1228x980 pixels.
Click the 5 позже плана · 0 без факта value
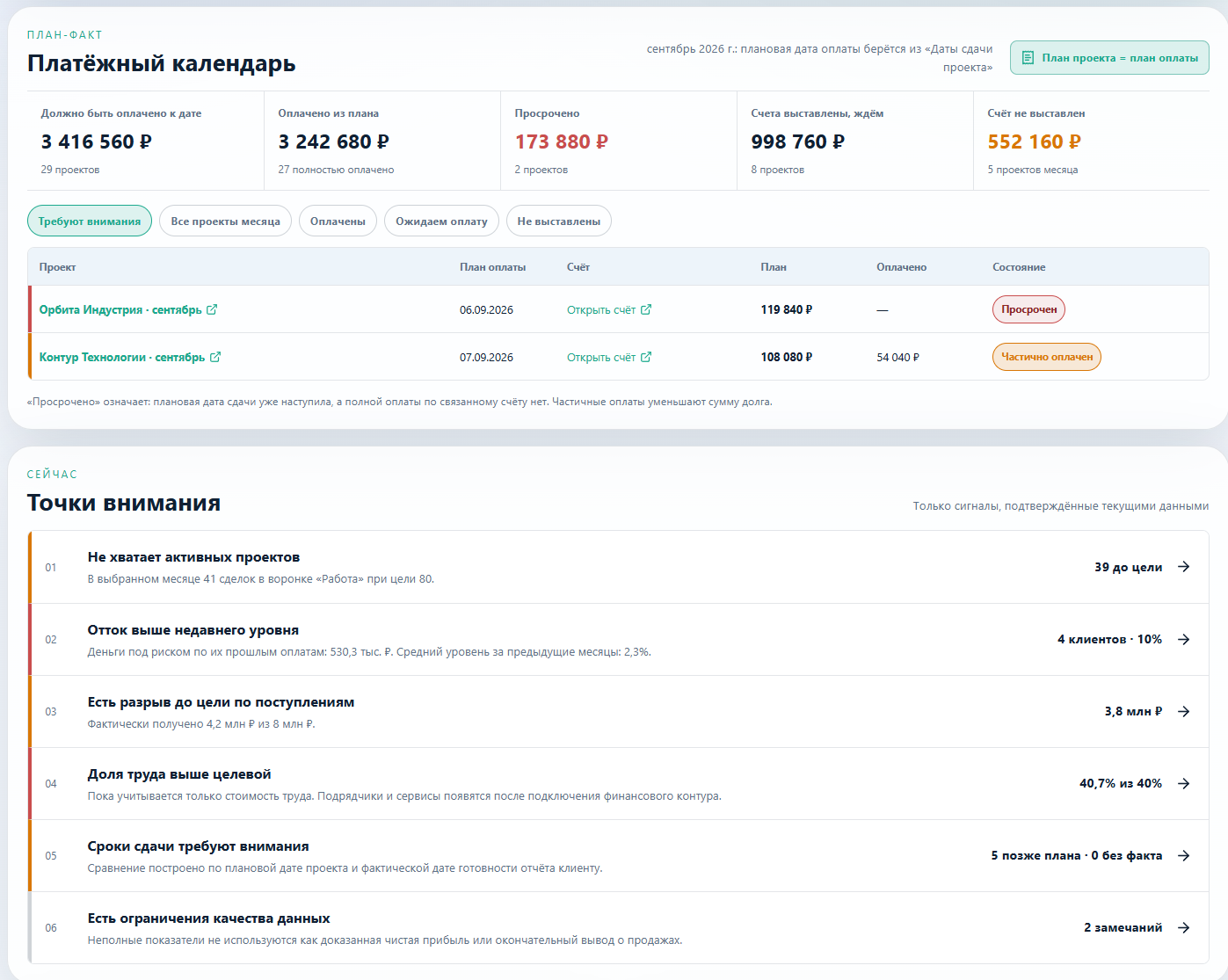pyautogui.click(x=1077, y=855)
